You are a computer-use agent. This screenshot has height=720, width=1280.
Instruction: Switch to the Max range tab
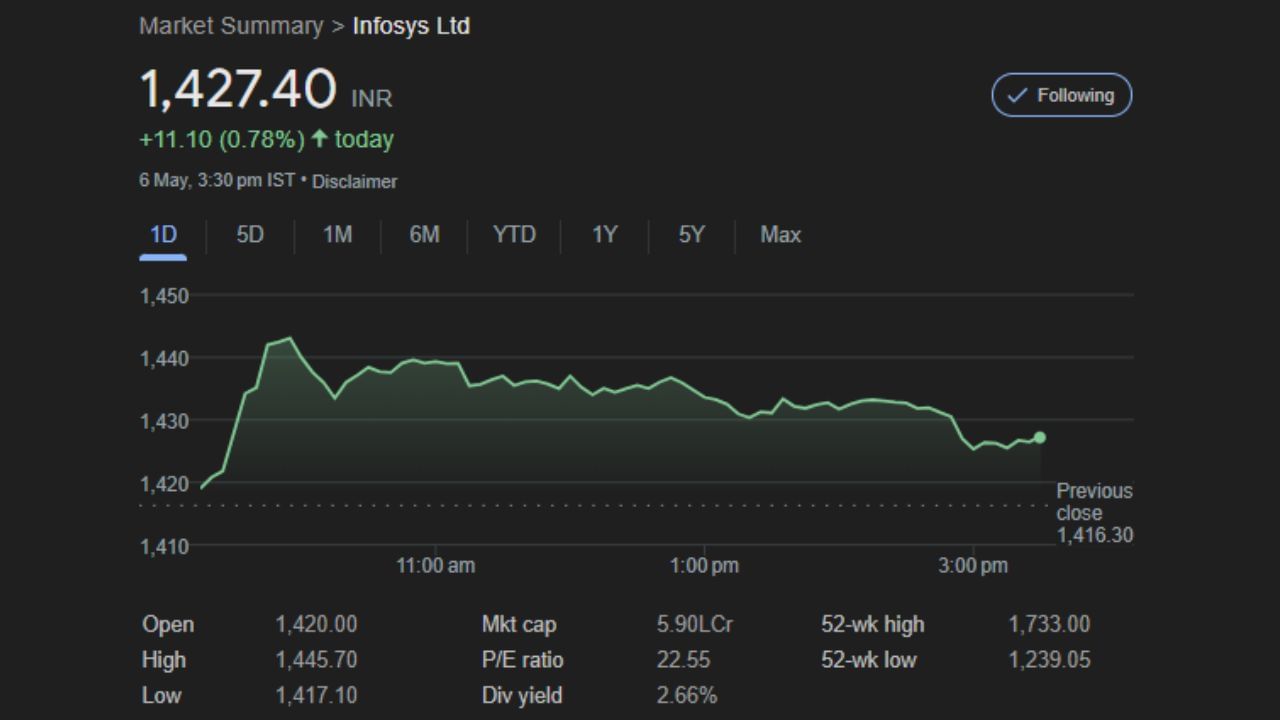(x=780, y=235)
